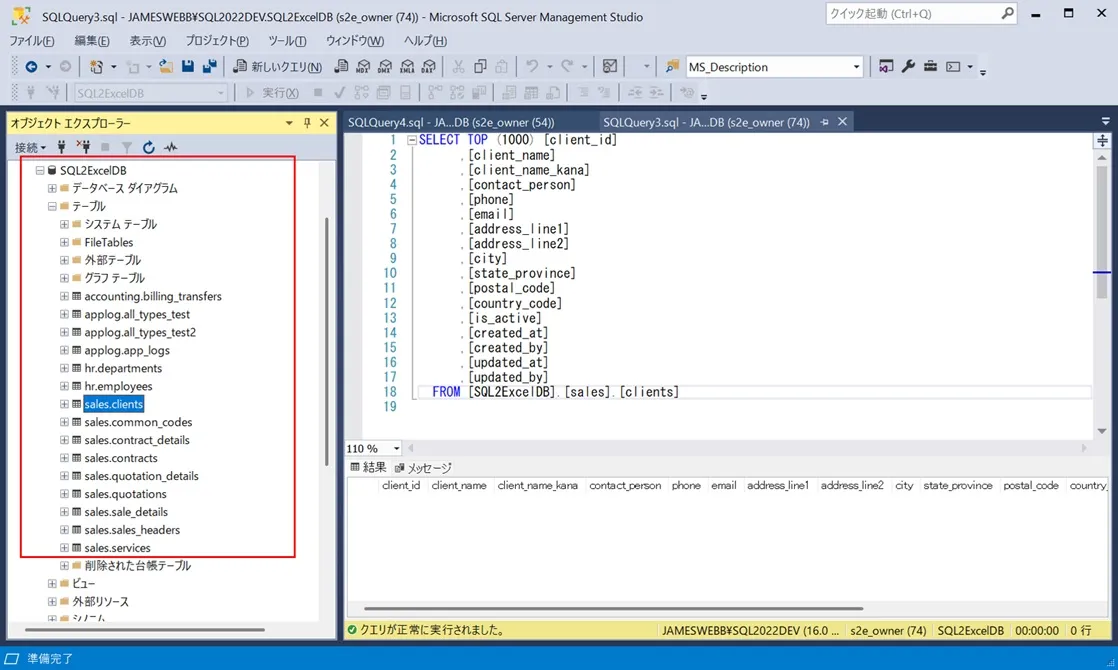Click the Quick Launch search field

pos(920,14)
